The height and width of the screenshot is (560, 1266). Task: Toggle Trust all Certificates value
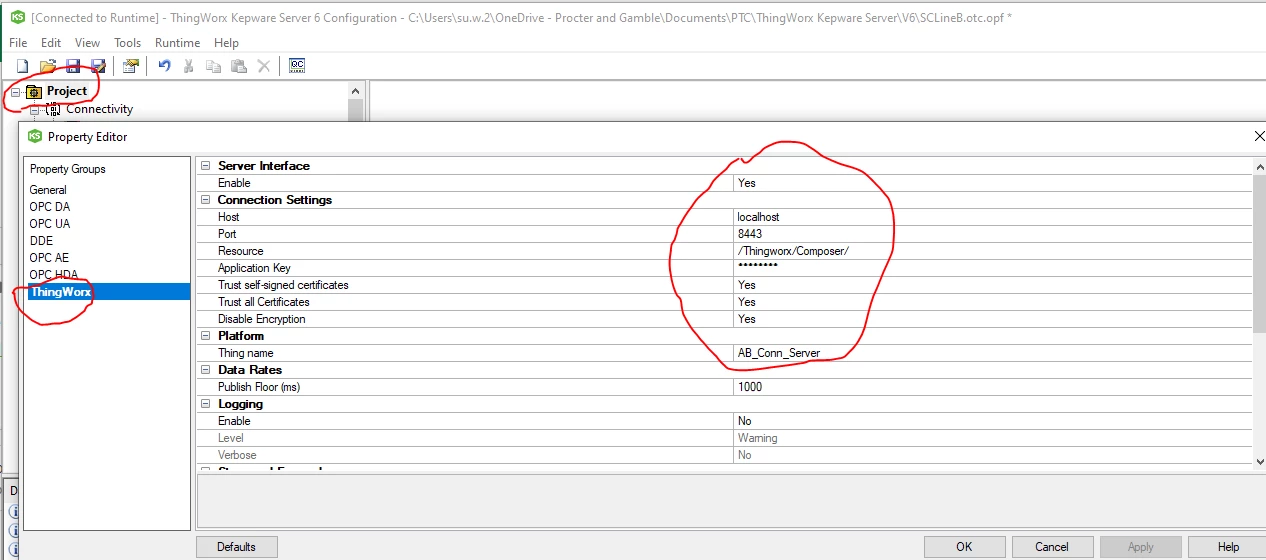(x=992, y=302)
